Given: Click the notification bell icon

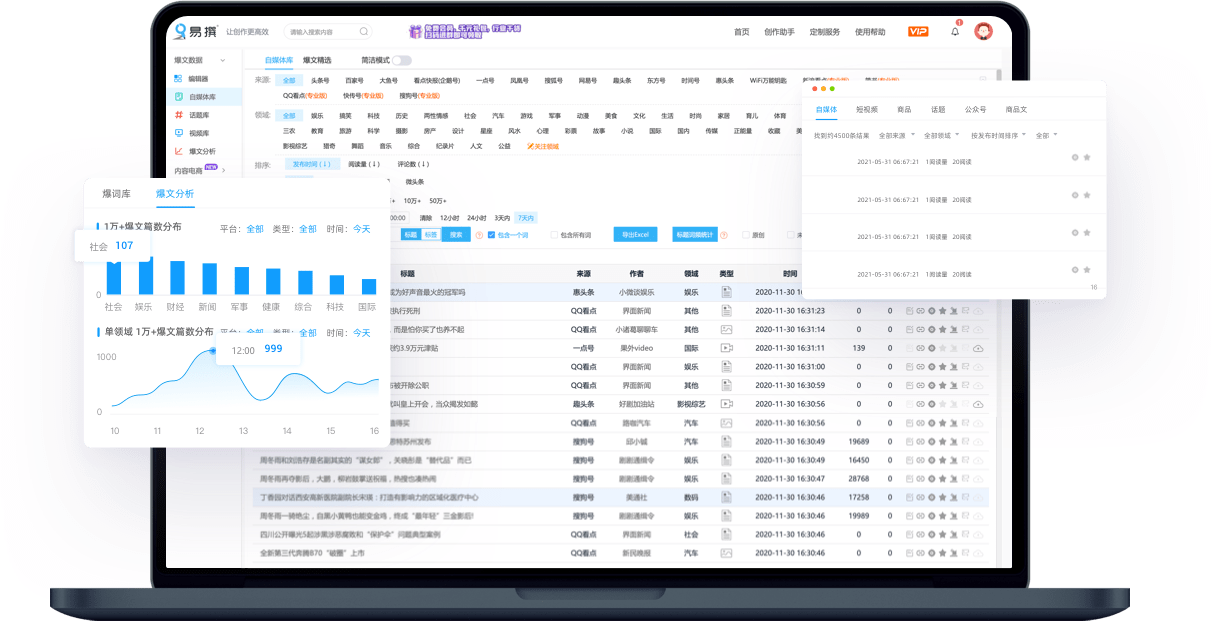Looking at the screenshot, I should pos(955,32).
